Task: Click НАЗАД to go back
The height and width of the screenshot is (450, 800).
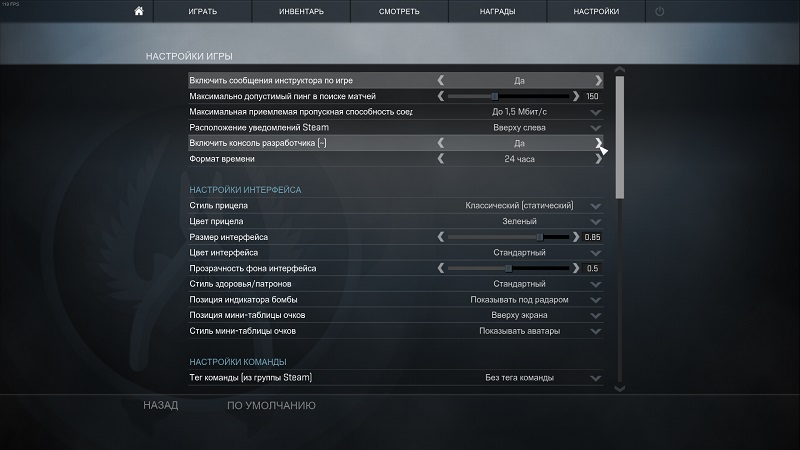Action: (161, 405)
